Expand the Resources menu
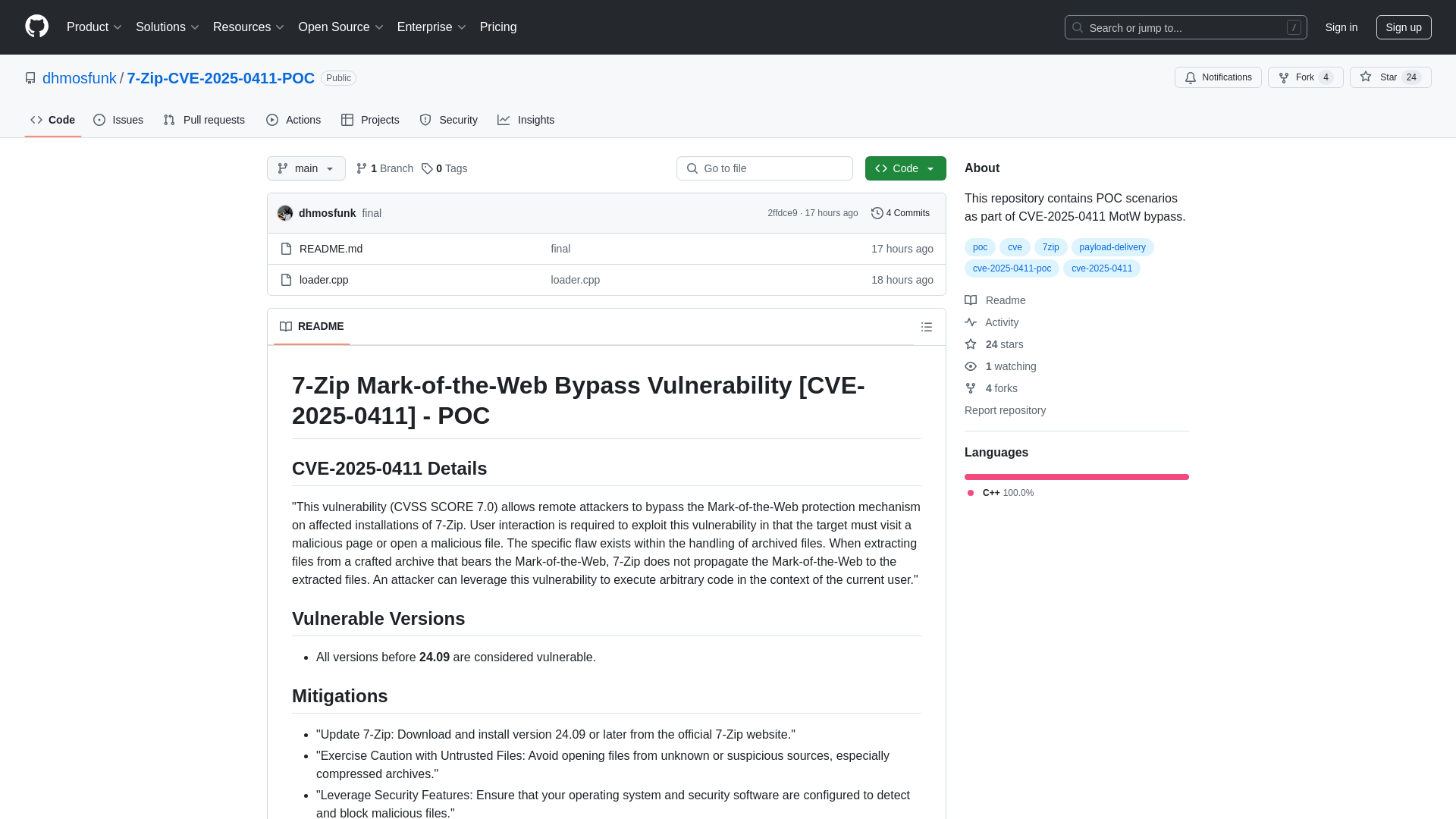This screenshot has width=1456, height=819. [248, 27]
